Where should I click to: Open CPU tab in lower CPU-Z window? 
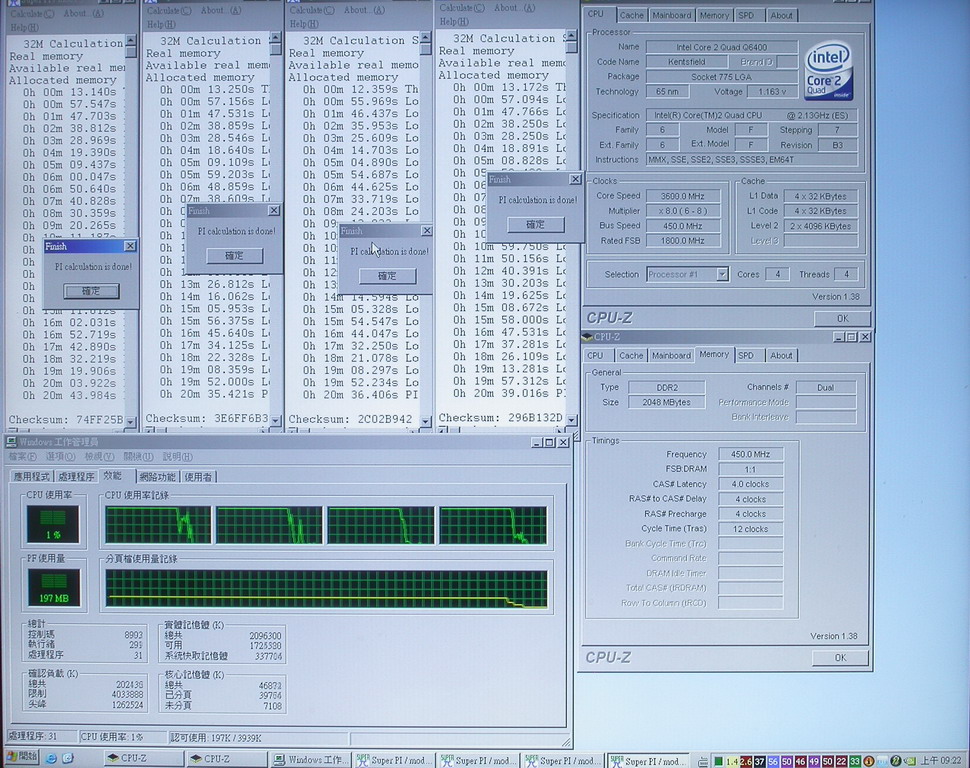[595, 356]
